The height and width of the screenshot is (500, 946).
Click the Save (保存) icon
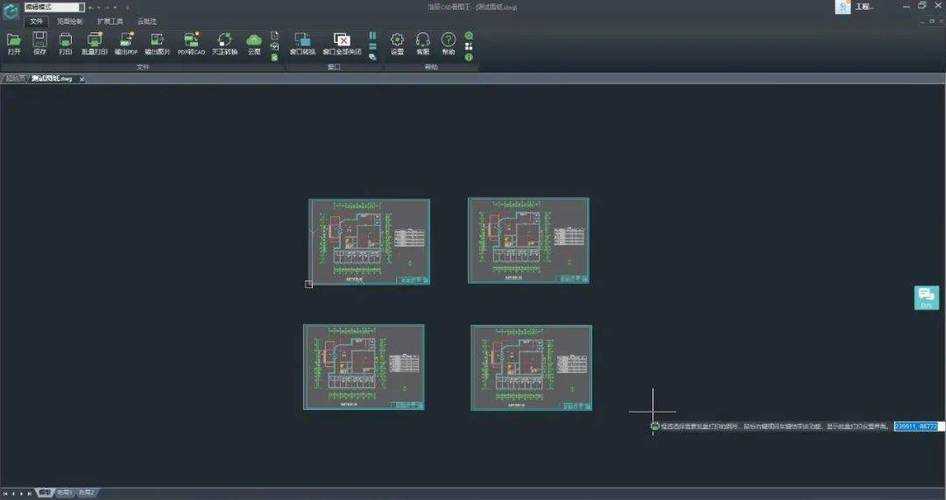tap(40, 40)
